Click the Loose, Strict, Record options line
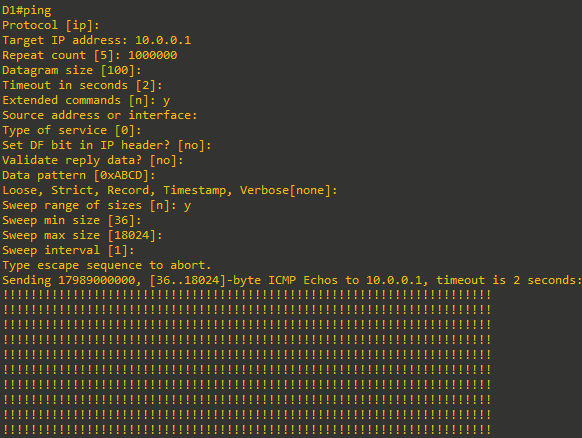582x438 pixels. 170,190
